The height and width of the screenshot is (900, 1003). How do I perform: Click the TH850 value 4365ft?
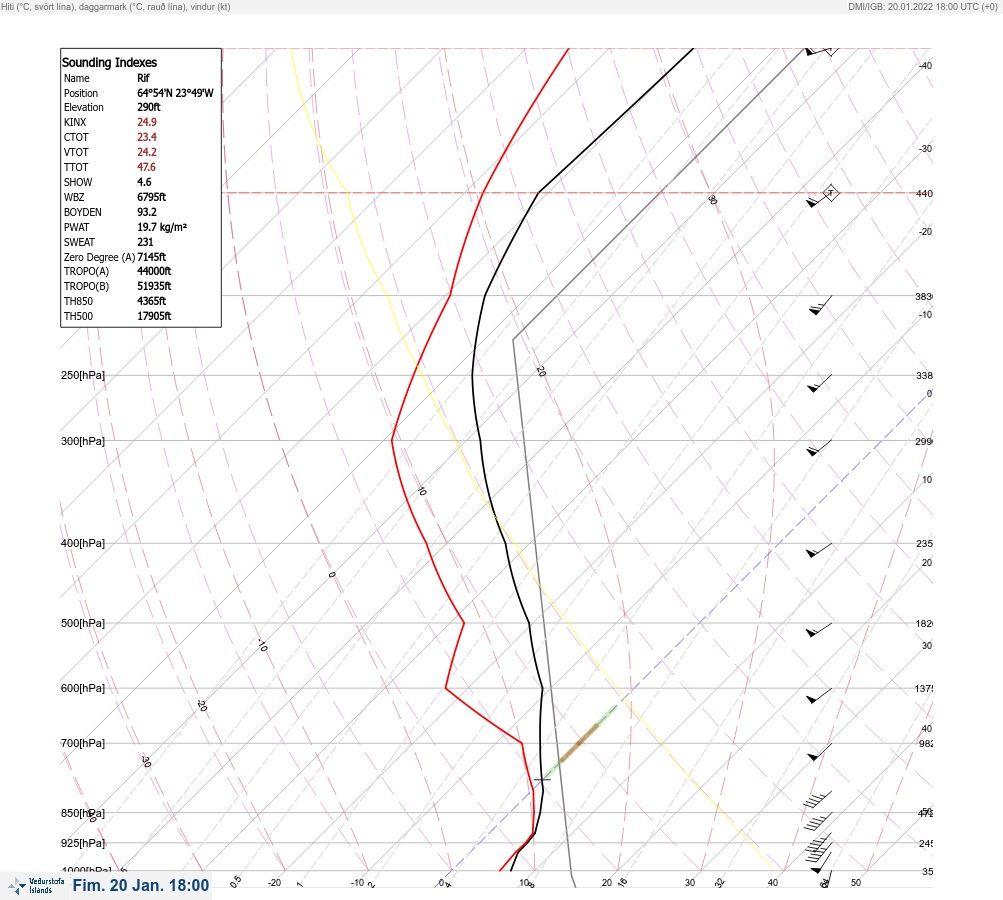point(152,301)
